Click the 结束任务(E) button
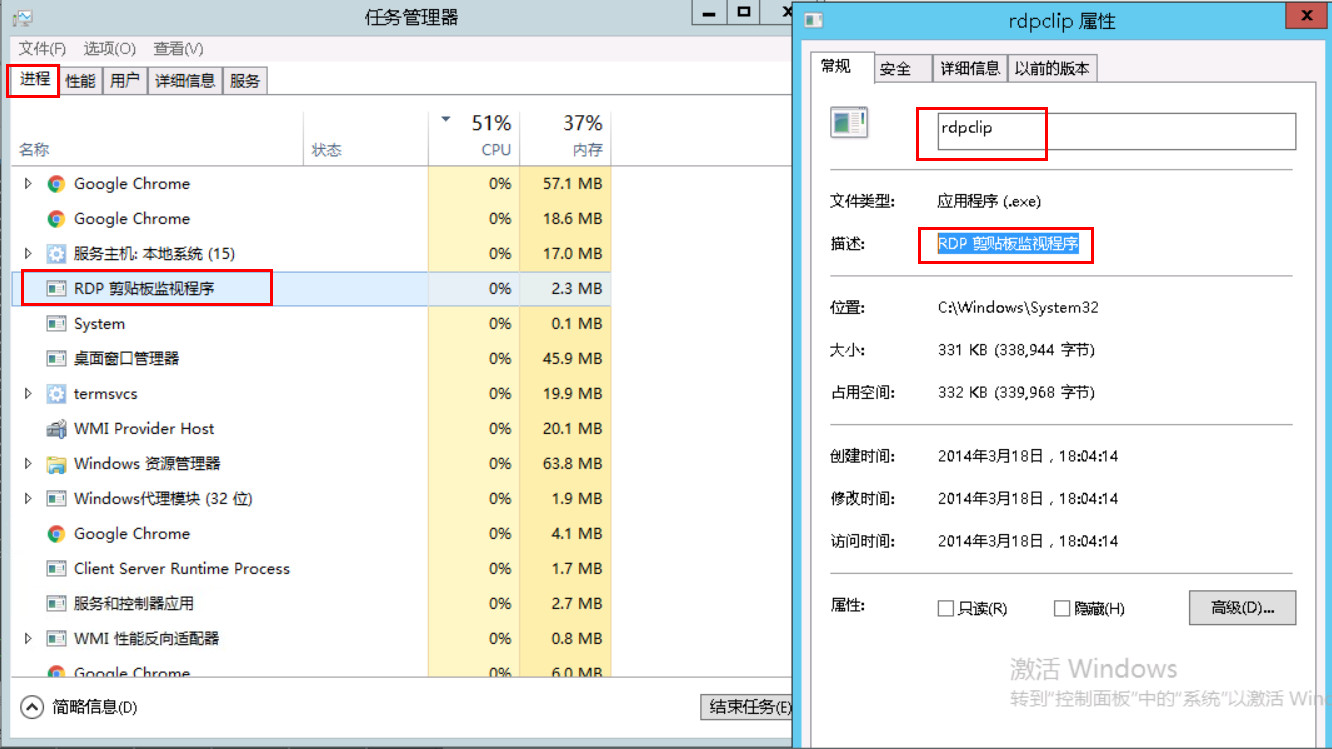 [746, 707]
